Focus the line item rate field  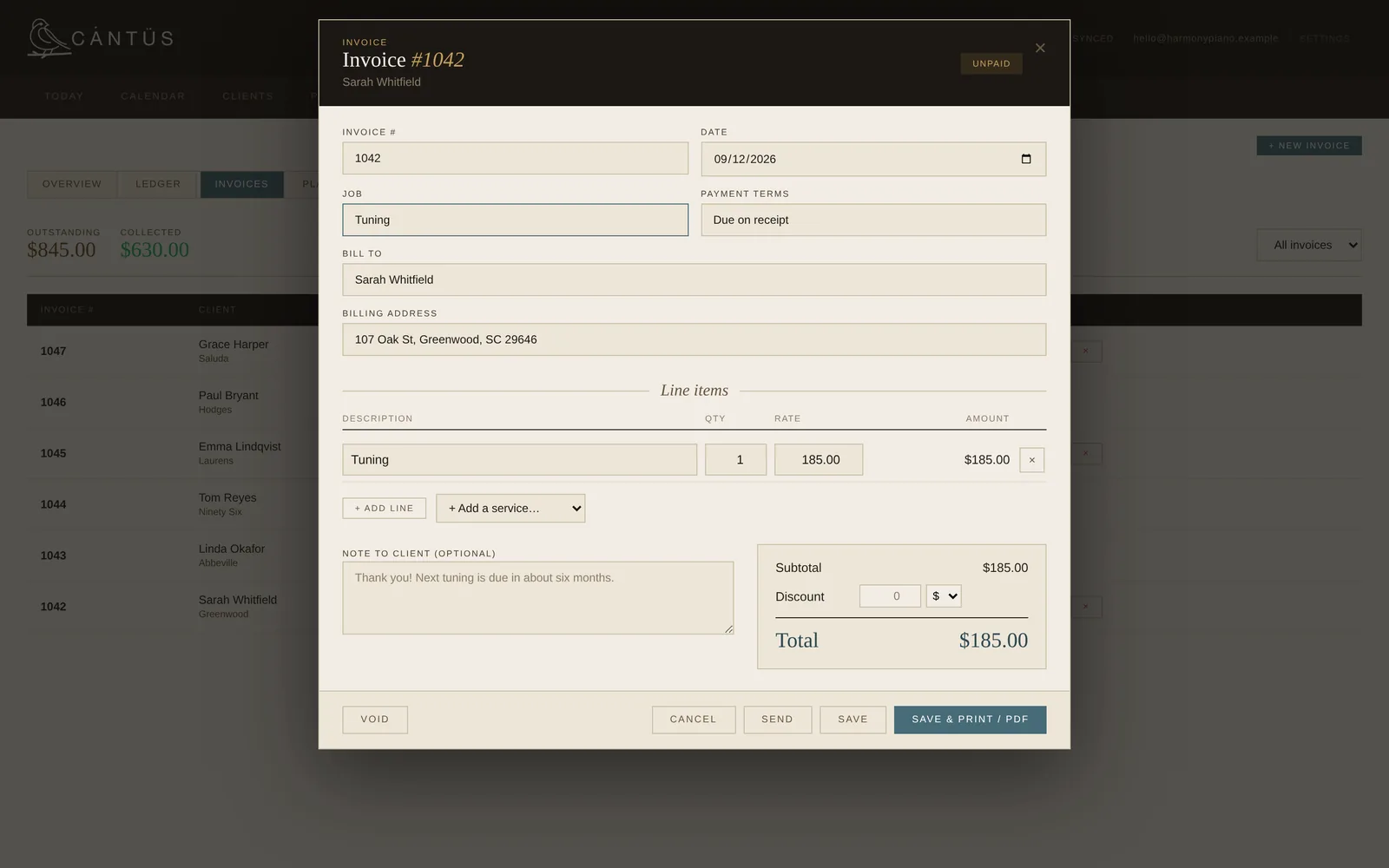pyautogui.click(x=819, y=460)
